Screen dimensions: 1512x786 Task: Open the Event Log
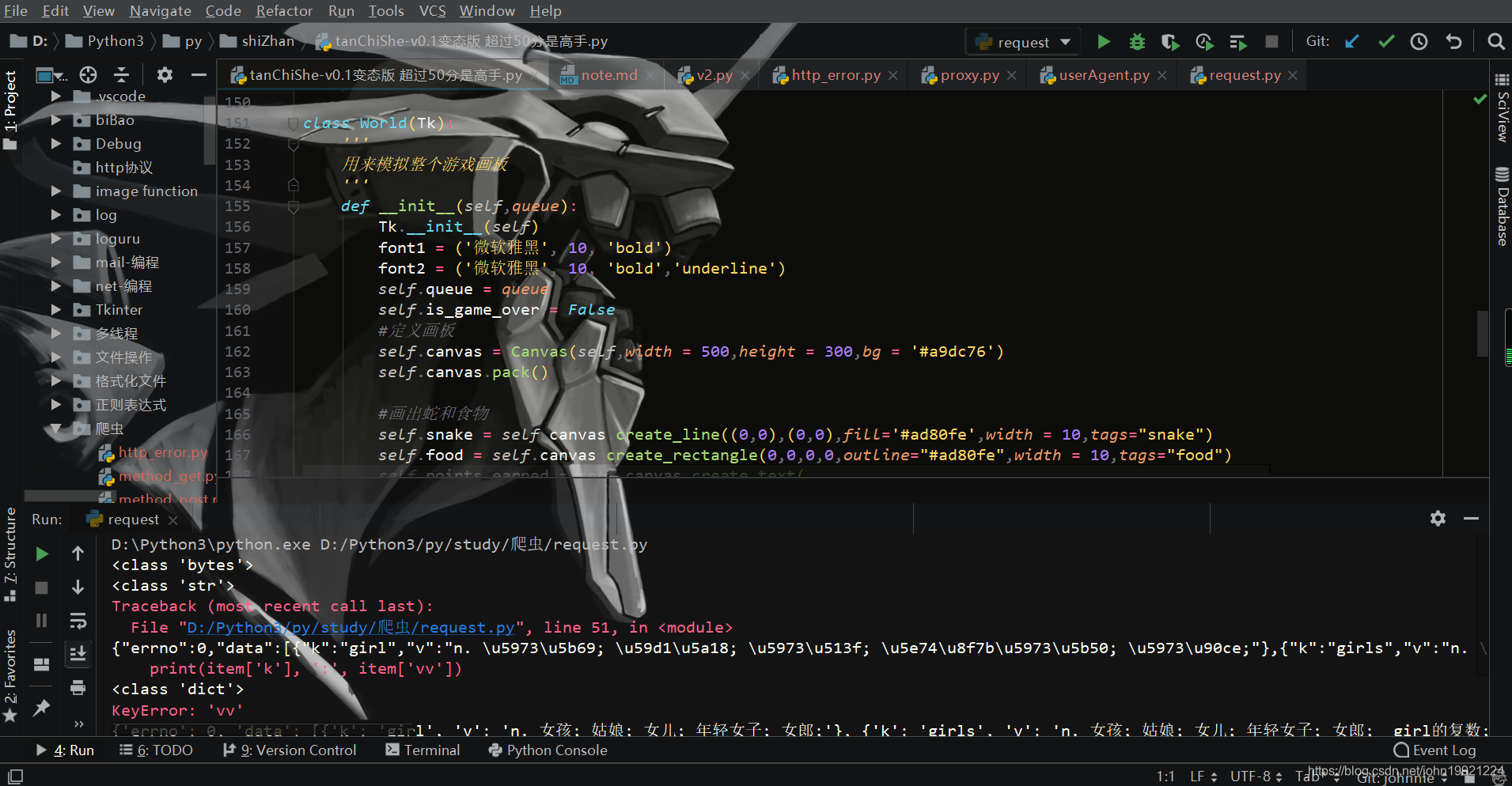click(1435, 750)
